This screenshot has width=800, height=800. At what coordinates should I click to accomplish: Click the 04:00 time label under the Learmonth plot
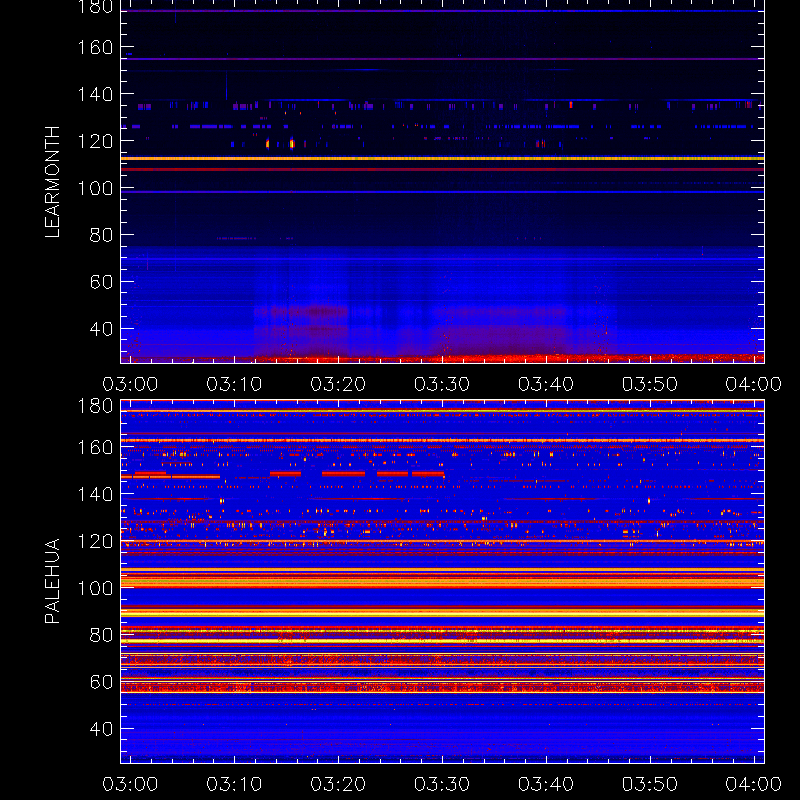pyautogui.click(x=754, y=384)
